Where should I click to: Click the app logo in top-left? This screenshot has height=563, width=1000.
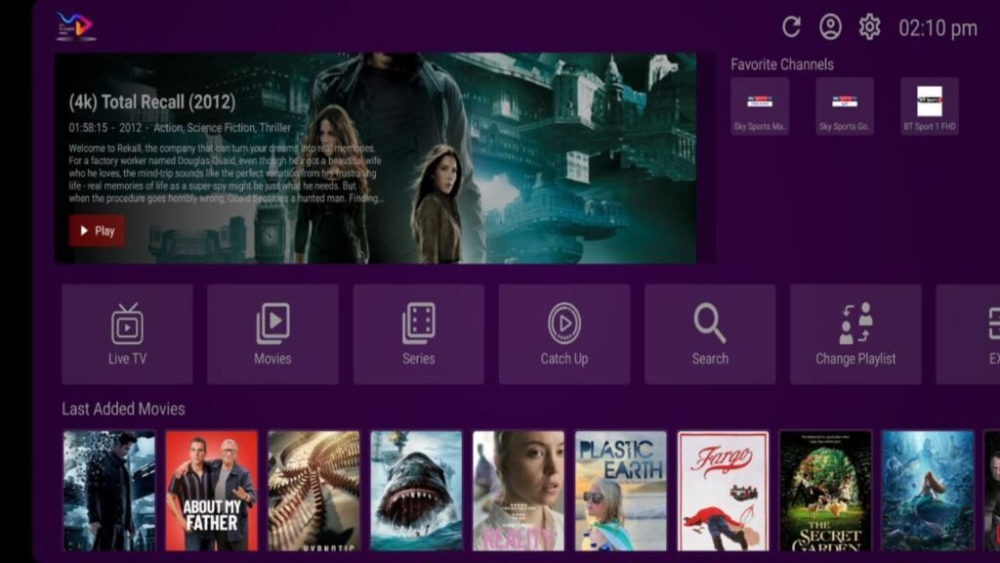click(x=75, y=26)
